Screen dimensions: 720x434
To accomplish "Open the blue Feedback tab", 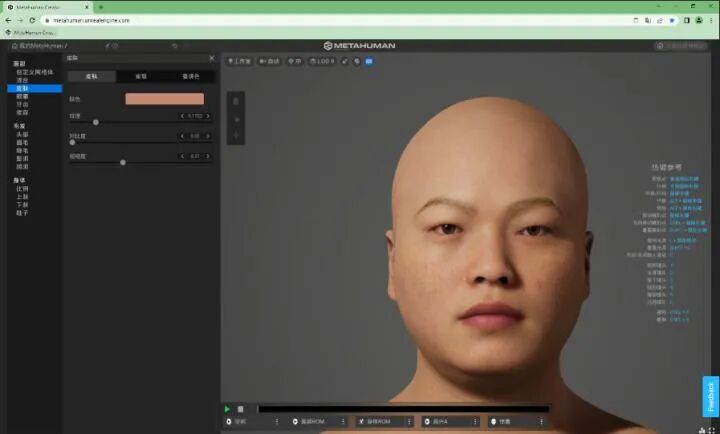I will click(711, 397).
